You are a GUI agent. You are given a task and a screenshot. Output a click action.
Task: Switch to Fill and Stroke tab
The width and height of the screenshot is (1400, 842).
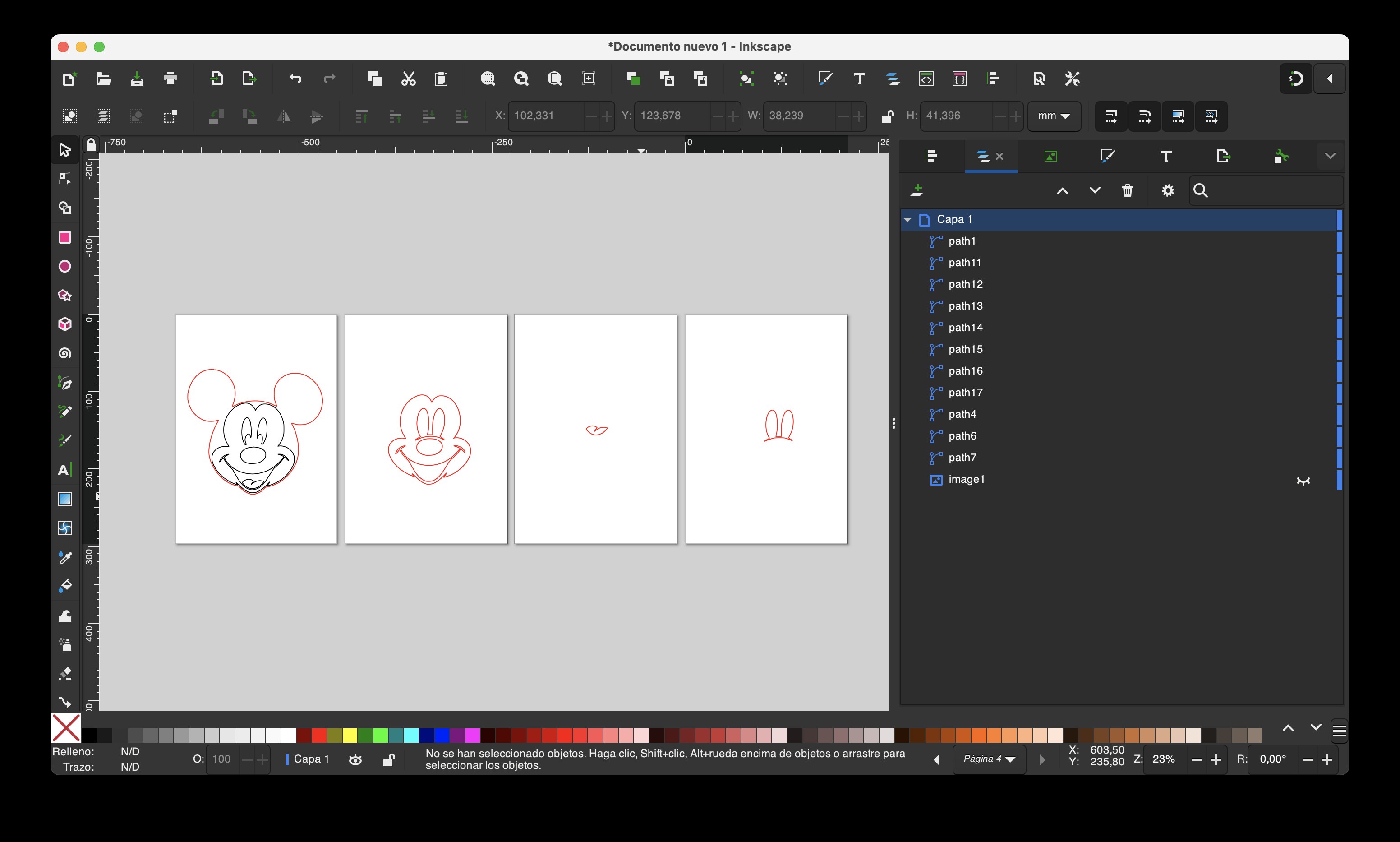(x=1108, y=156)
